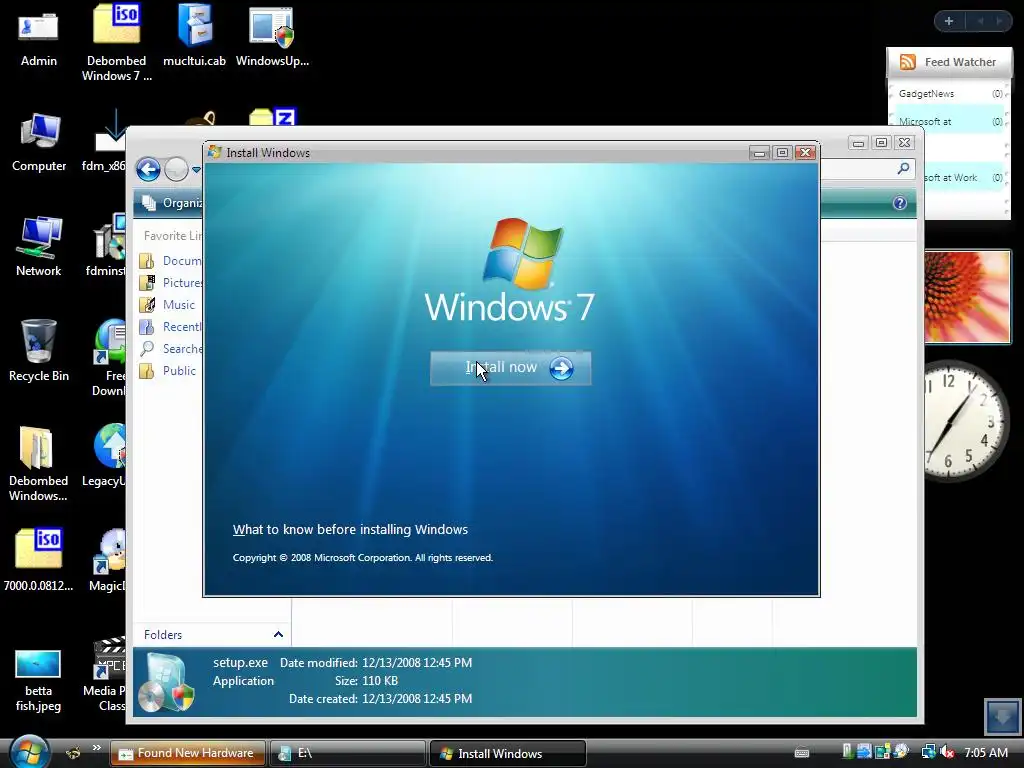Open the Recycle Bin
Image resolution: width=1024 pixels, height=768 pixels.
39,351
